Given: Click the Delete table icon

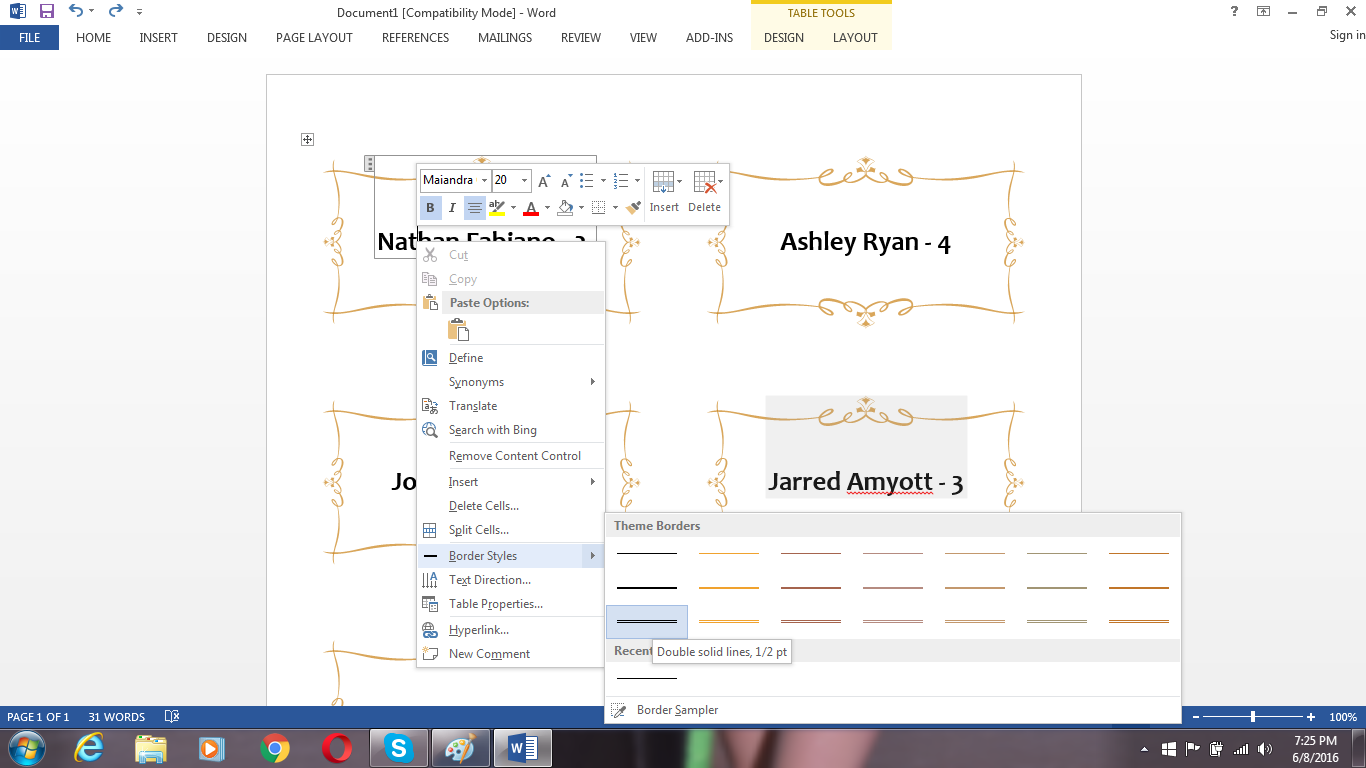Looking at the screenshot, I should (704, 182).
